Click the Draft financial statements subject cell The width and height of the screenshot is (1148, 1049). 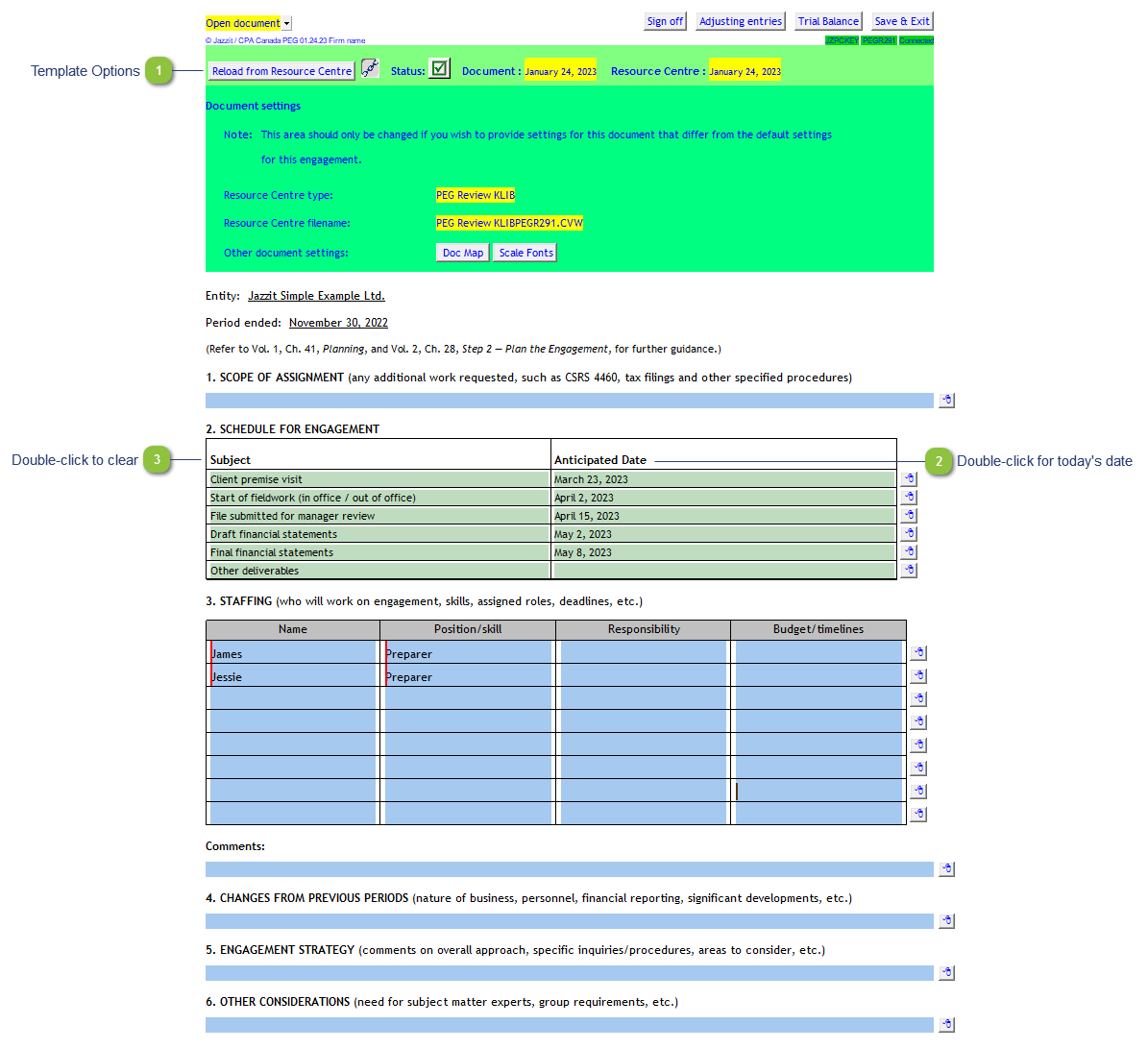point(379,534)
